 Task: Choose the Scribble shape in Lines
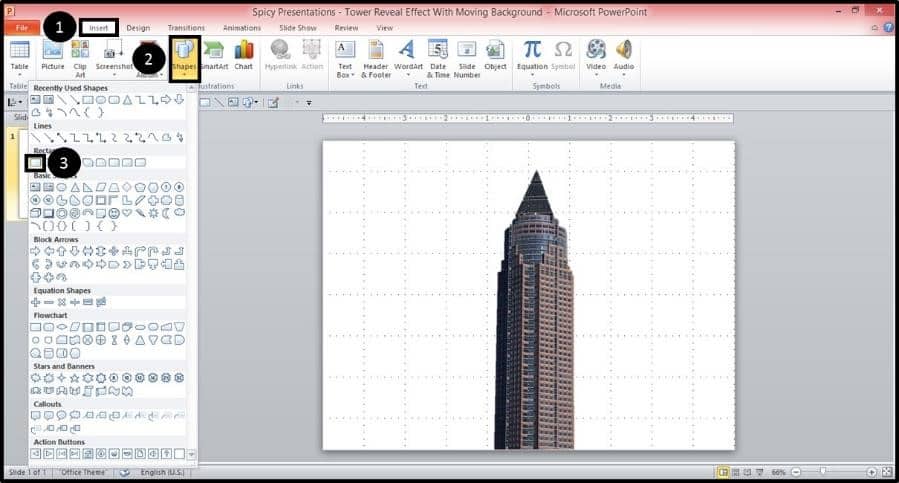click(180, 138)
